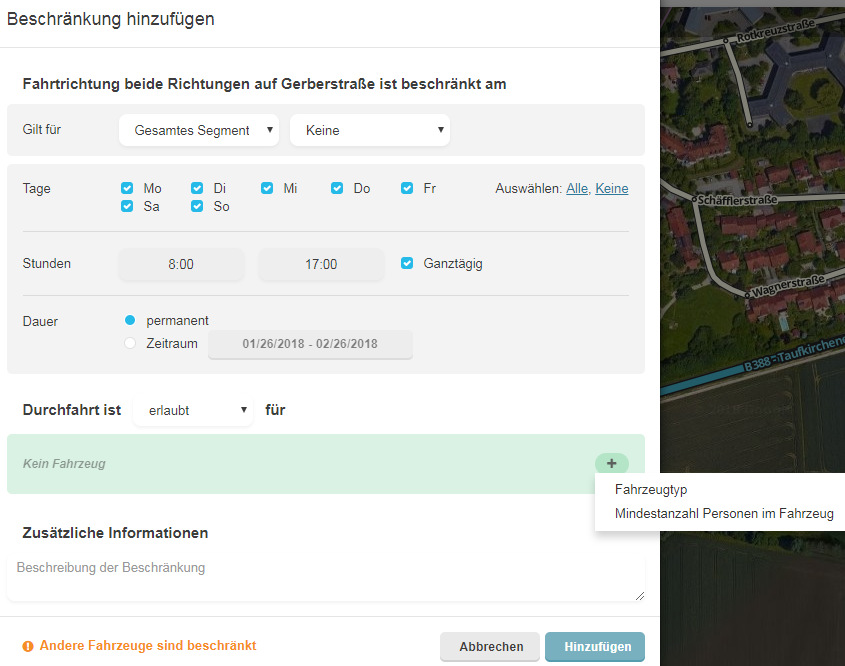
Task: Toggle the Fr (Friday) checkbox
Action: 407,188
